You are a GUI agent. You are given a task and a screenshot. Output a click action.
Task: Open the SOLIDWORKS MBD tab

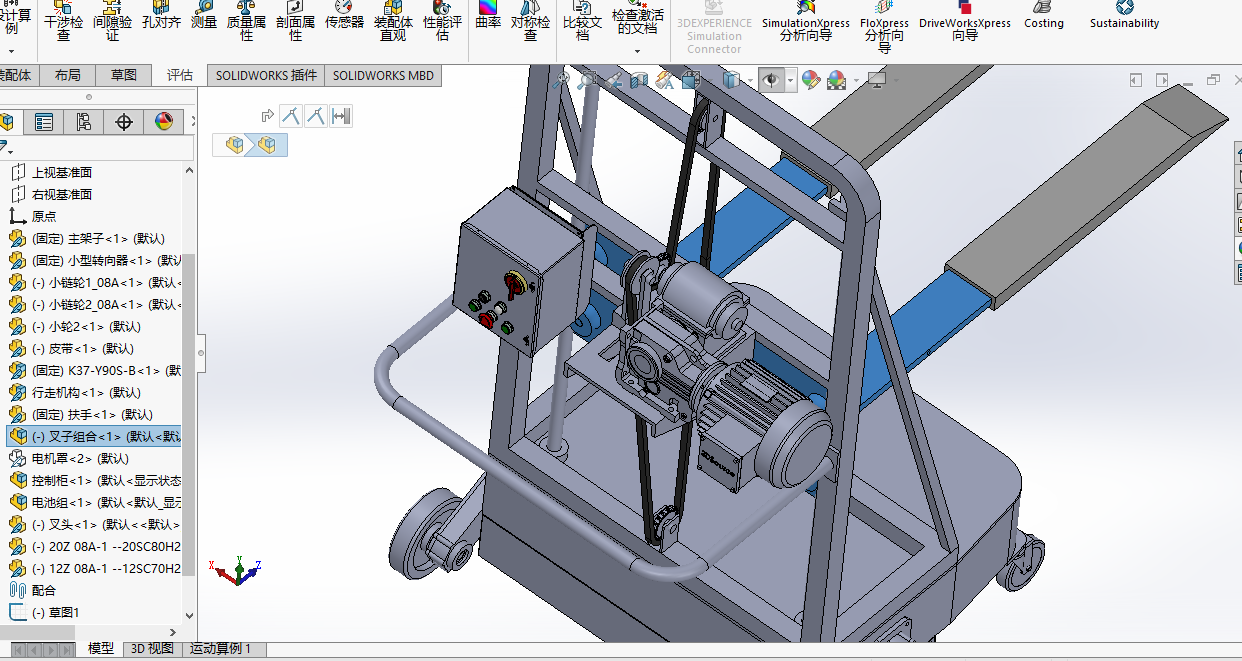[x=383, y=75]
